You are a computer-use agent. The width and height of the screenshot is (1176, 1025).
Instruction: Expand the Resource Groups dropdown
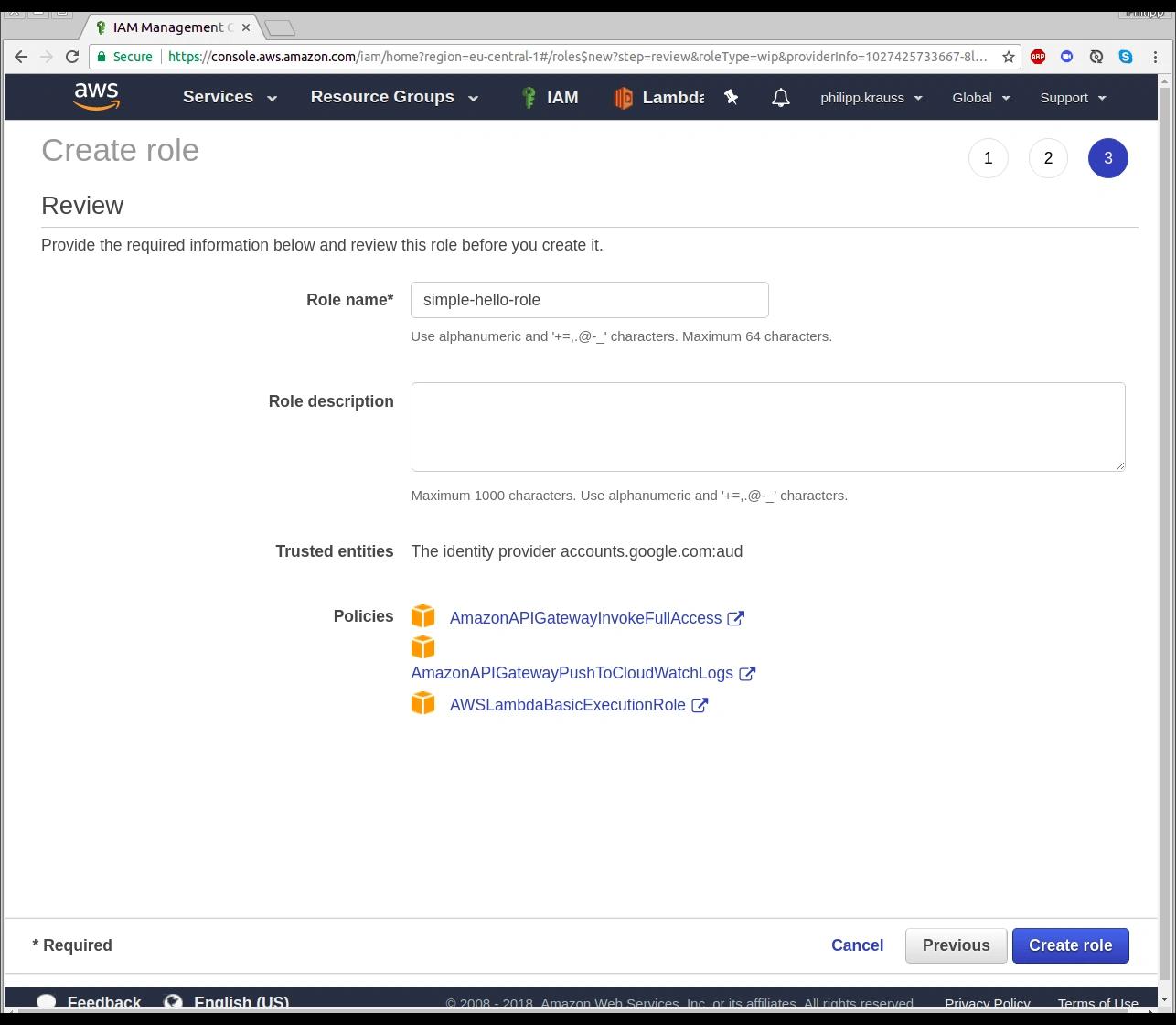394,97
